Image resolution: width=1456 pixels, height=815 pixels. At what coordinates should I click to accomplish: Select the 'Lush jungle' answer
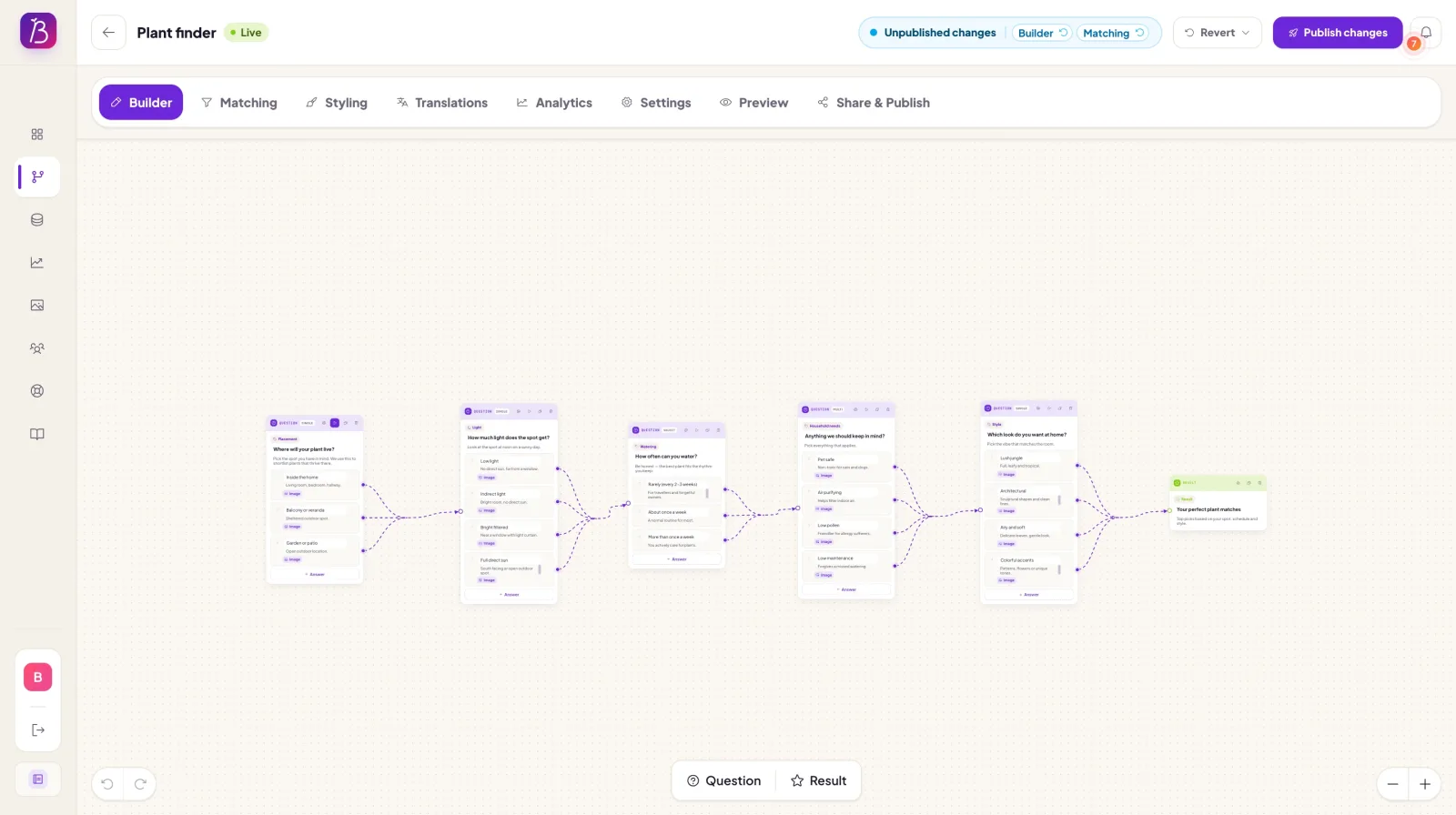(1028, 466)
